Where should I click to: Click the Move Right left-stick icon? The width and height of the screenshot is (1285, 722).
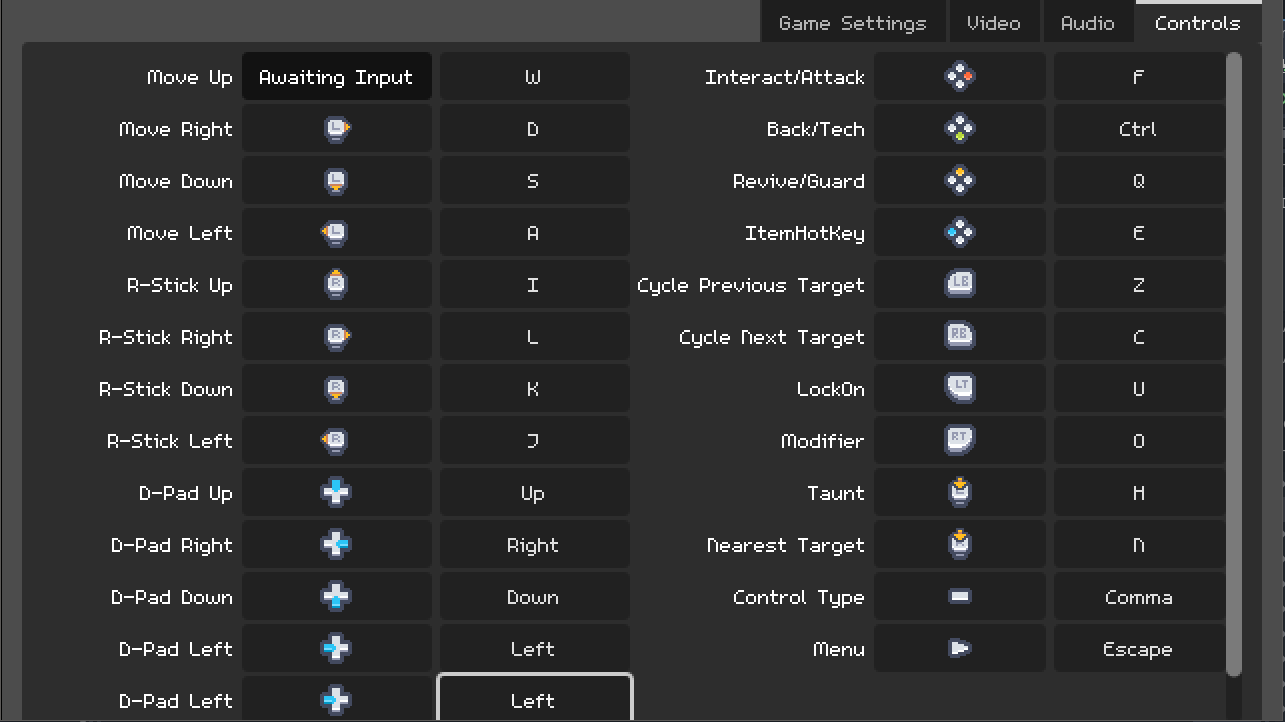click(337, 129)
